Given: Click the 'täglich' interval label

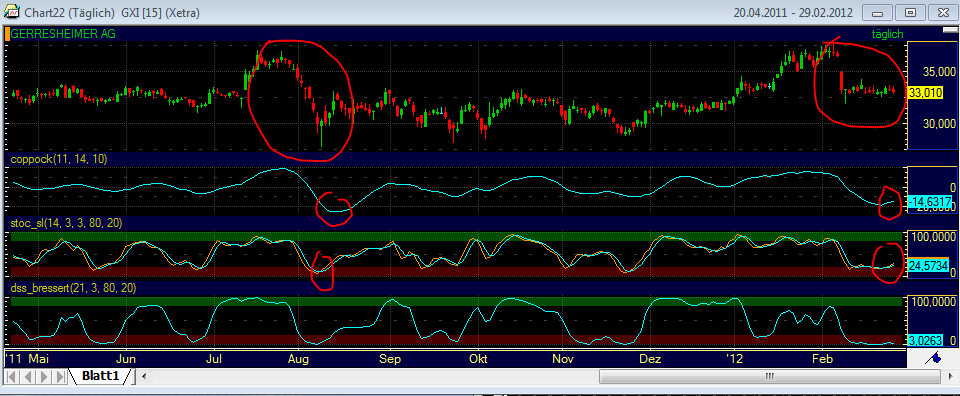Looking at the screenshot, I should click(x=887, y=34).
